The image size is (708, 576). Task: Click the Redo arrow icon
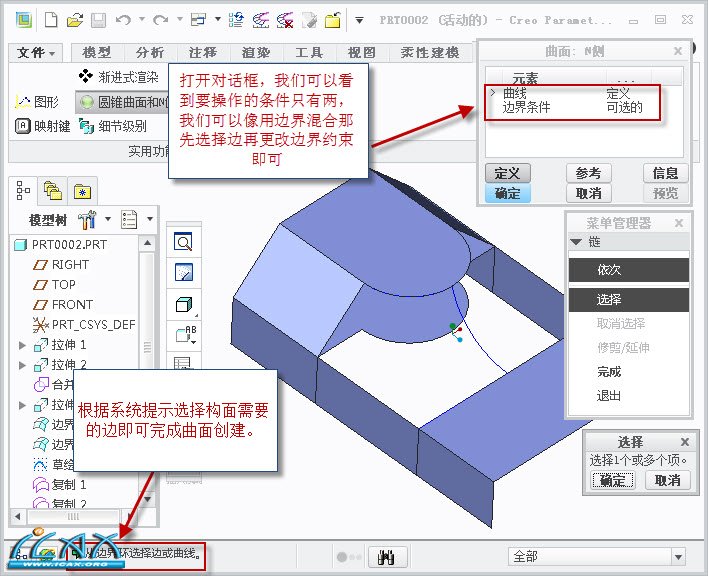(x=161, y=20)
